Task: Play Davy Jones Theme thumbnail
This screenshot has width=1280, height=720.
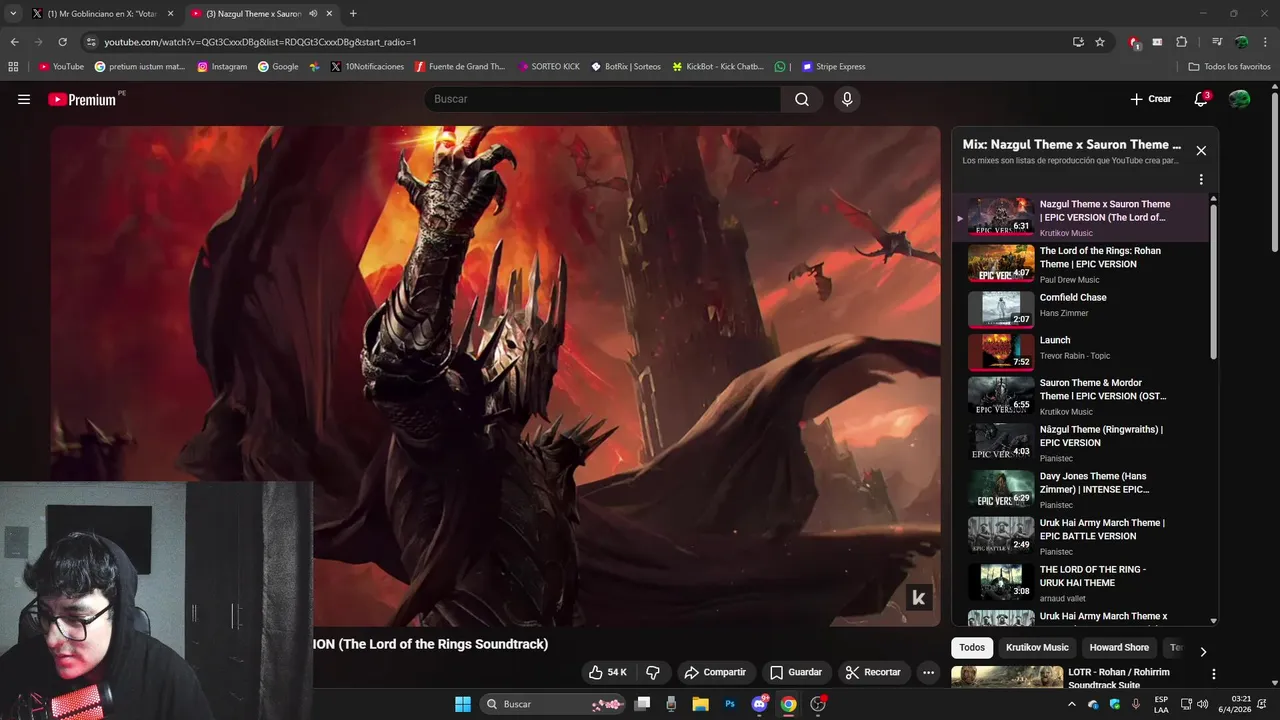Action: click(x=1001, y=488)
